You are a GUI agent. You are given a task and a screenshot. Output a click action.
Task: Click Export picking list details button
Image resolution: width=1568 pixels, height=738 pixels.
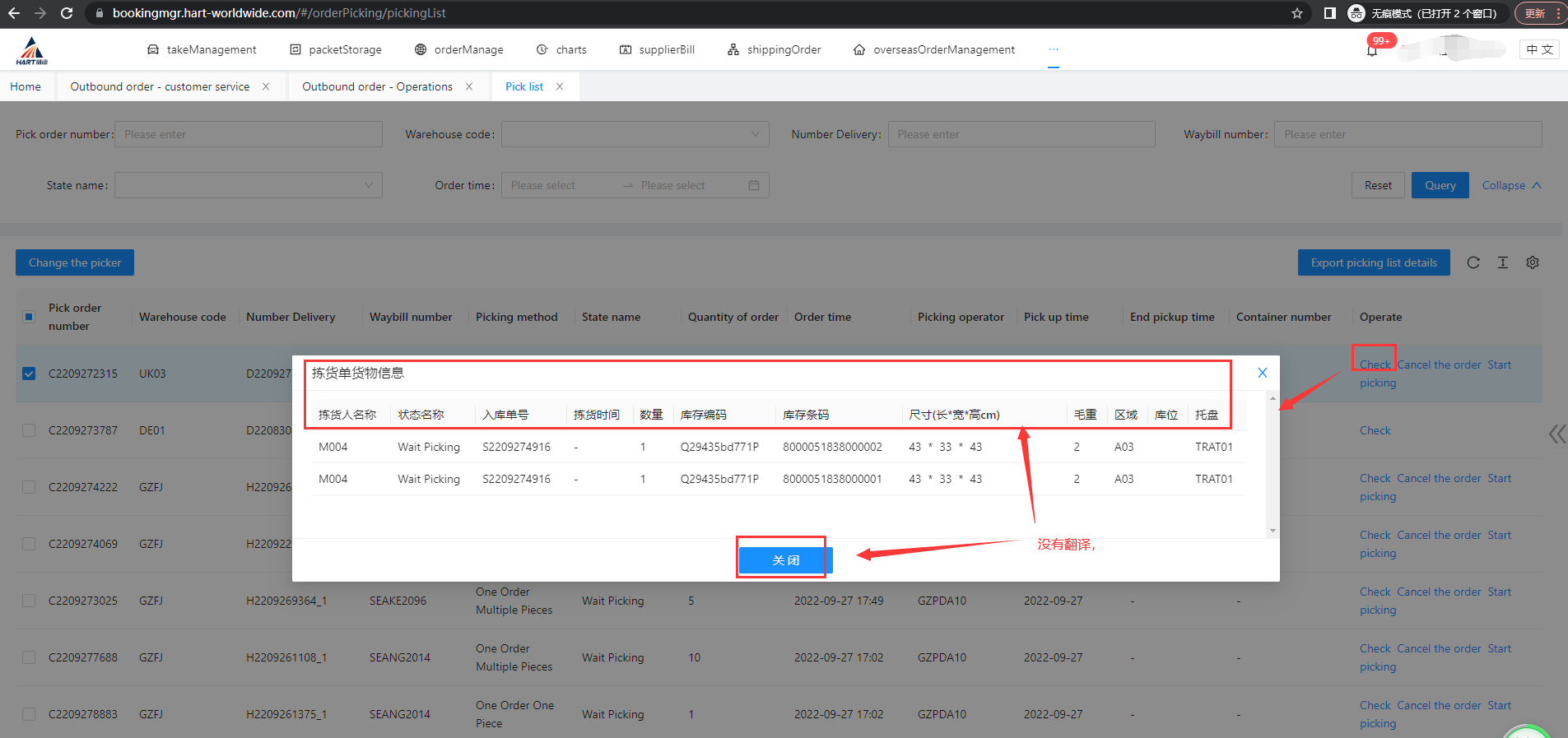tap(1373, 262)
